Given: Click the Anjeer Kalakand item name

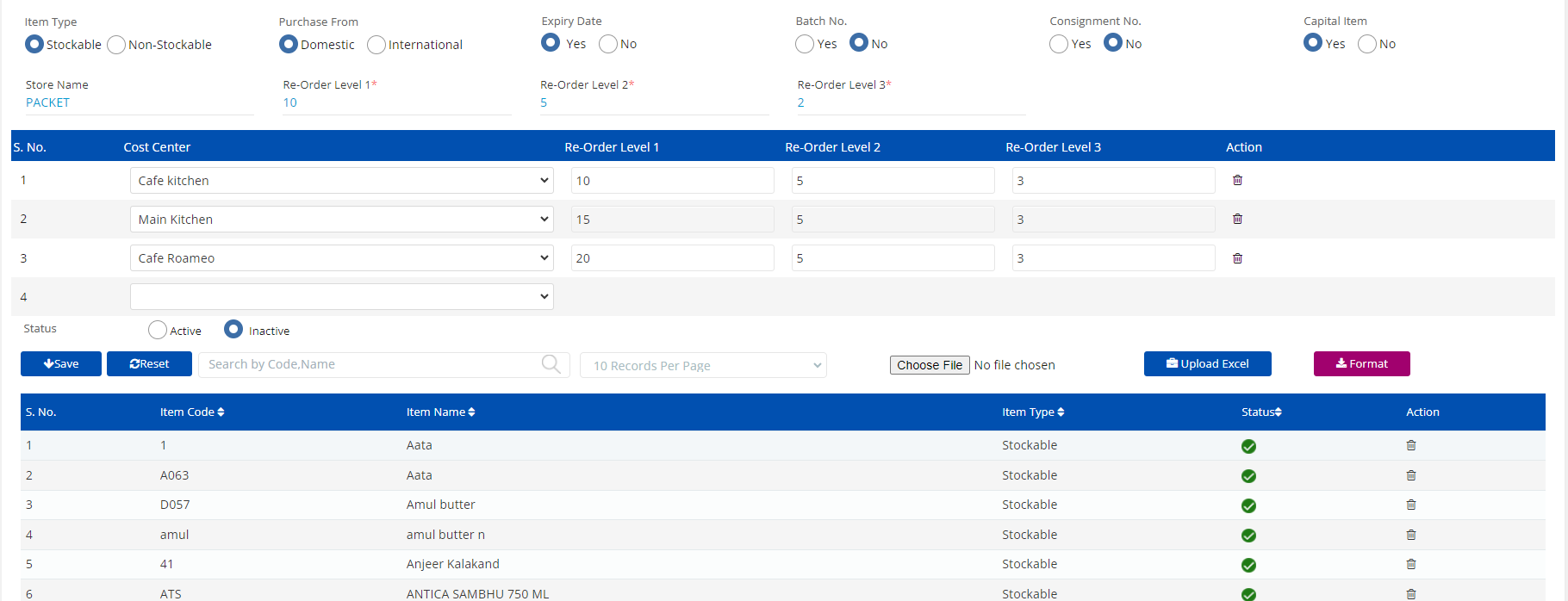Looking at the screenshot, I should 453,564.
